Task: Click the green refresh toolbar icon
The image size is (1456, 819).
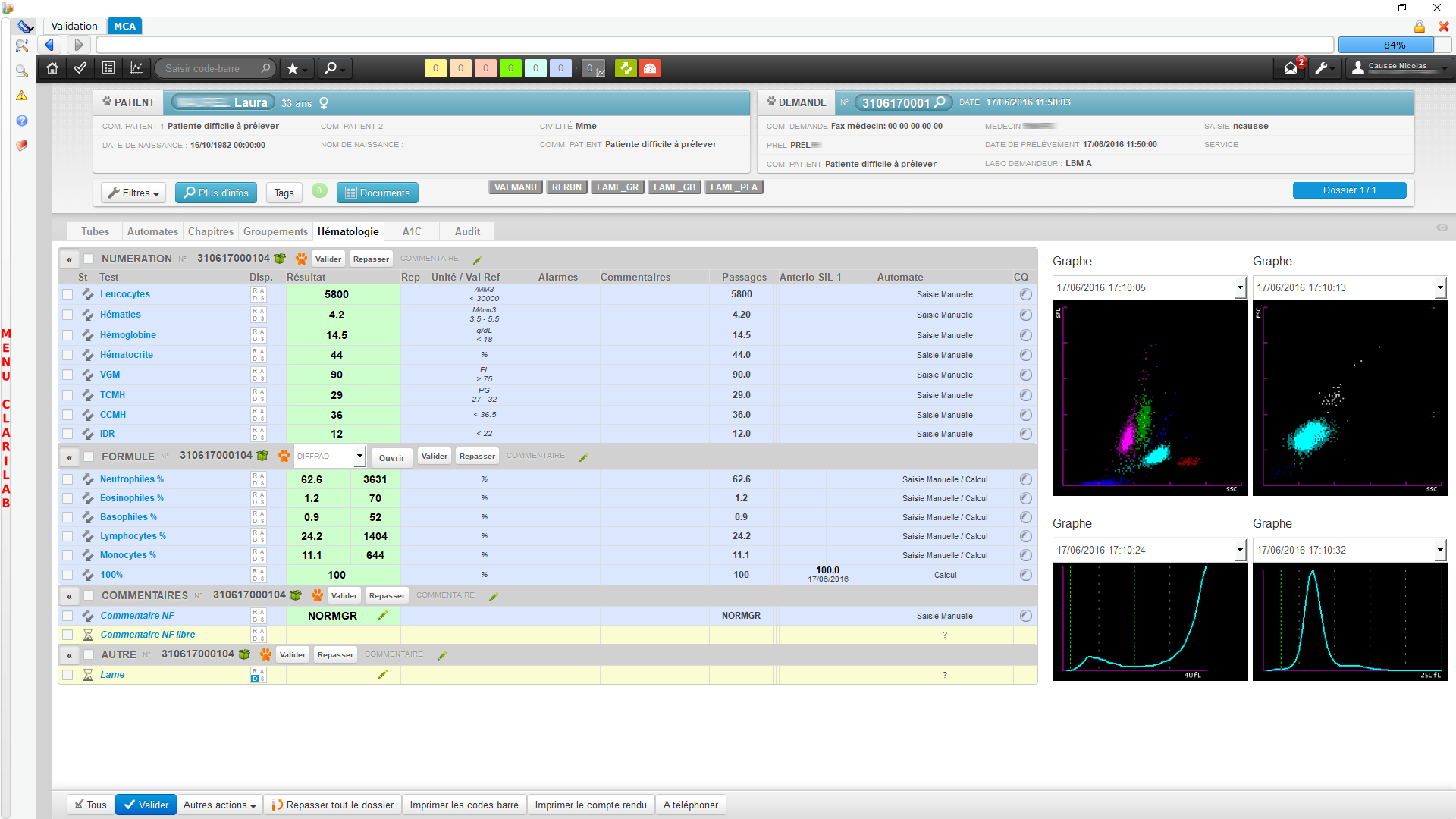Action: 626,68
